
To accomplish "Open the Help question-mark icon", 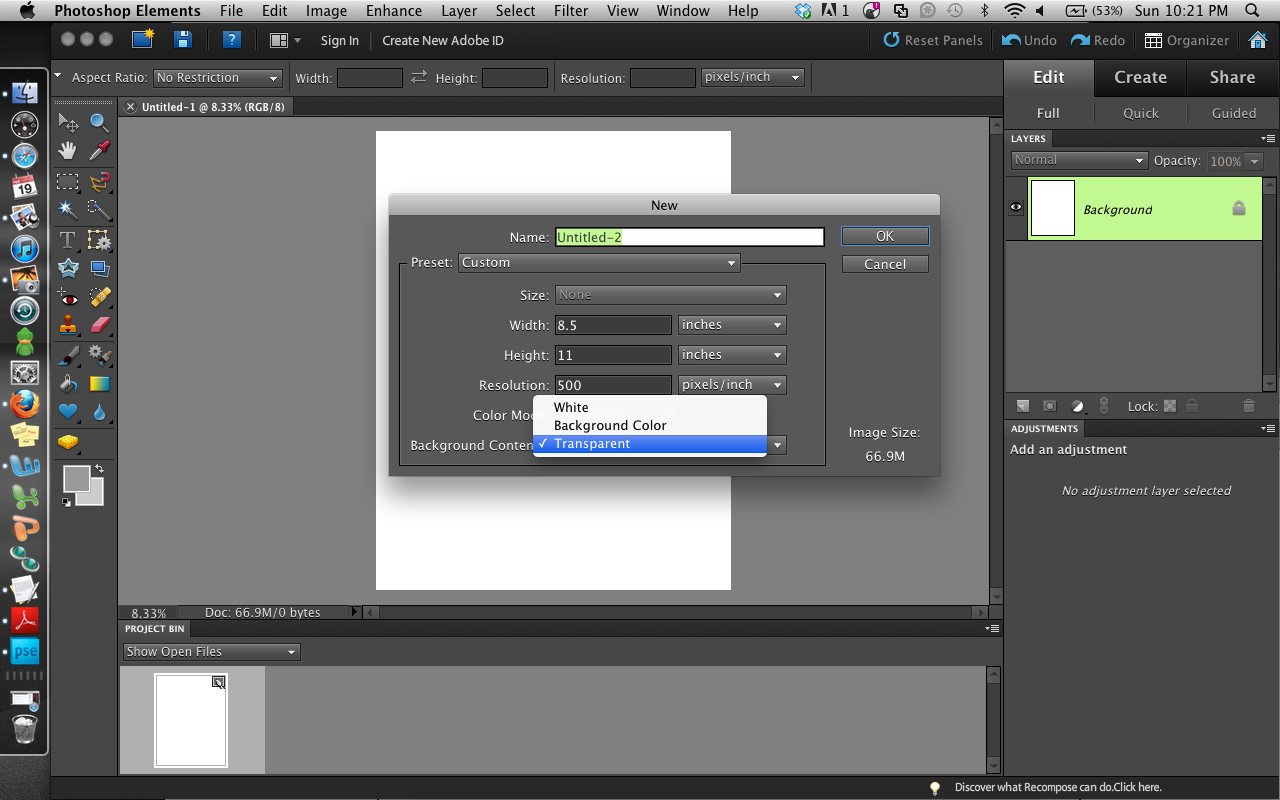I will 231,40.
